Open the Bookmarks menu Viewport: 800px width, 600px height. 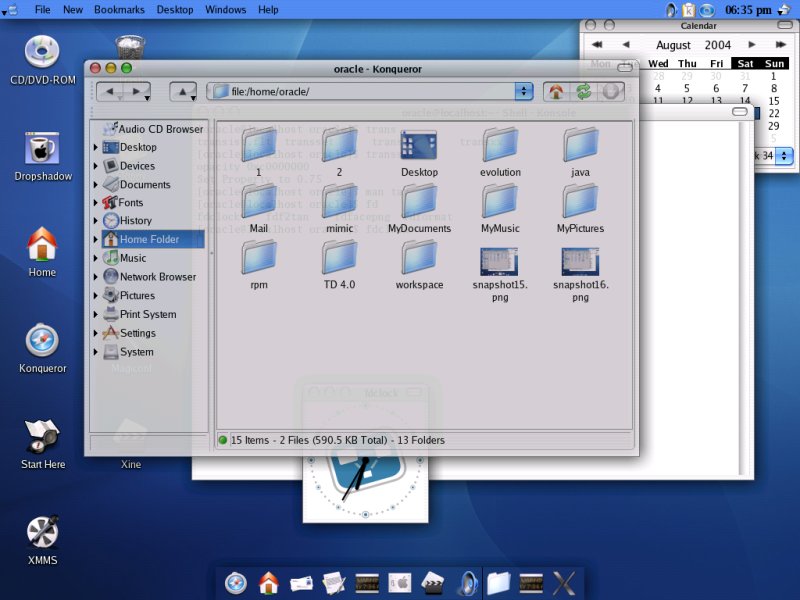[119, 9]
